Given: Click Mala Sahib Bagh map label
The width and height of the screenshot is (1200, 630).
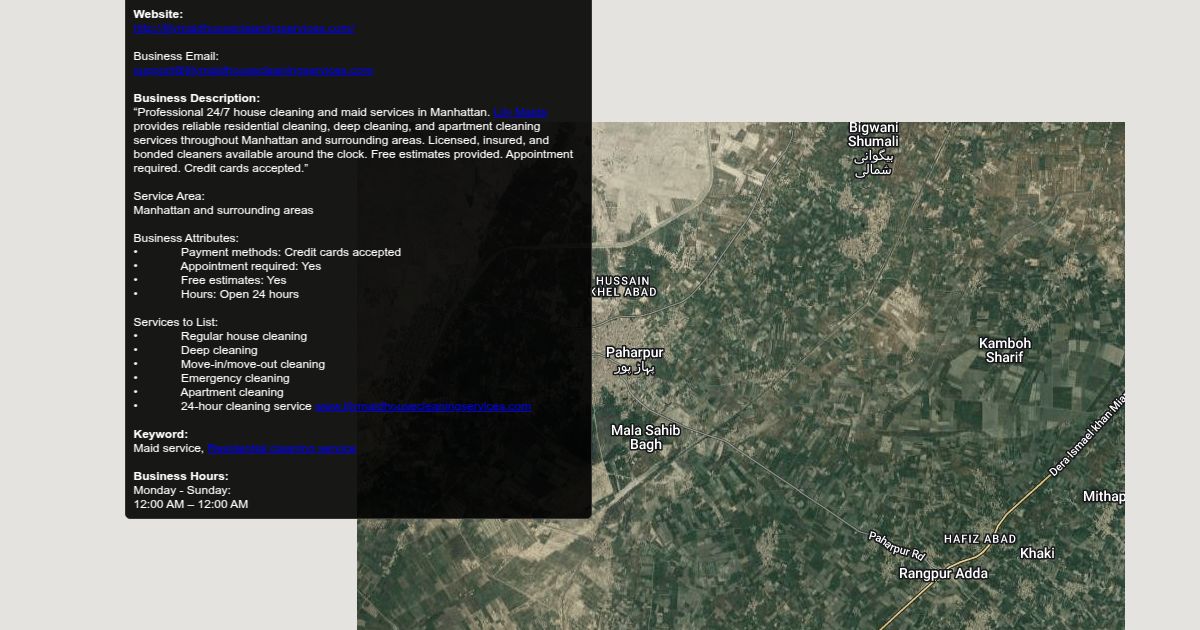Looking at the screenshot, I should tap(646, 437).
